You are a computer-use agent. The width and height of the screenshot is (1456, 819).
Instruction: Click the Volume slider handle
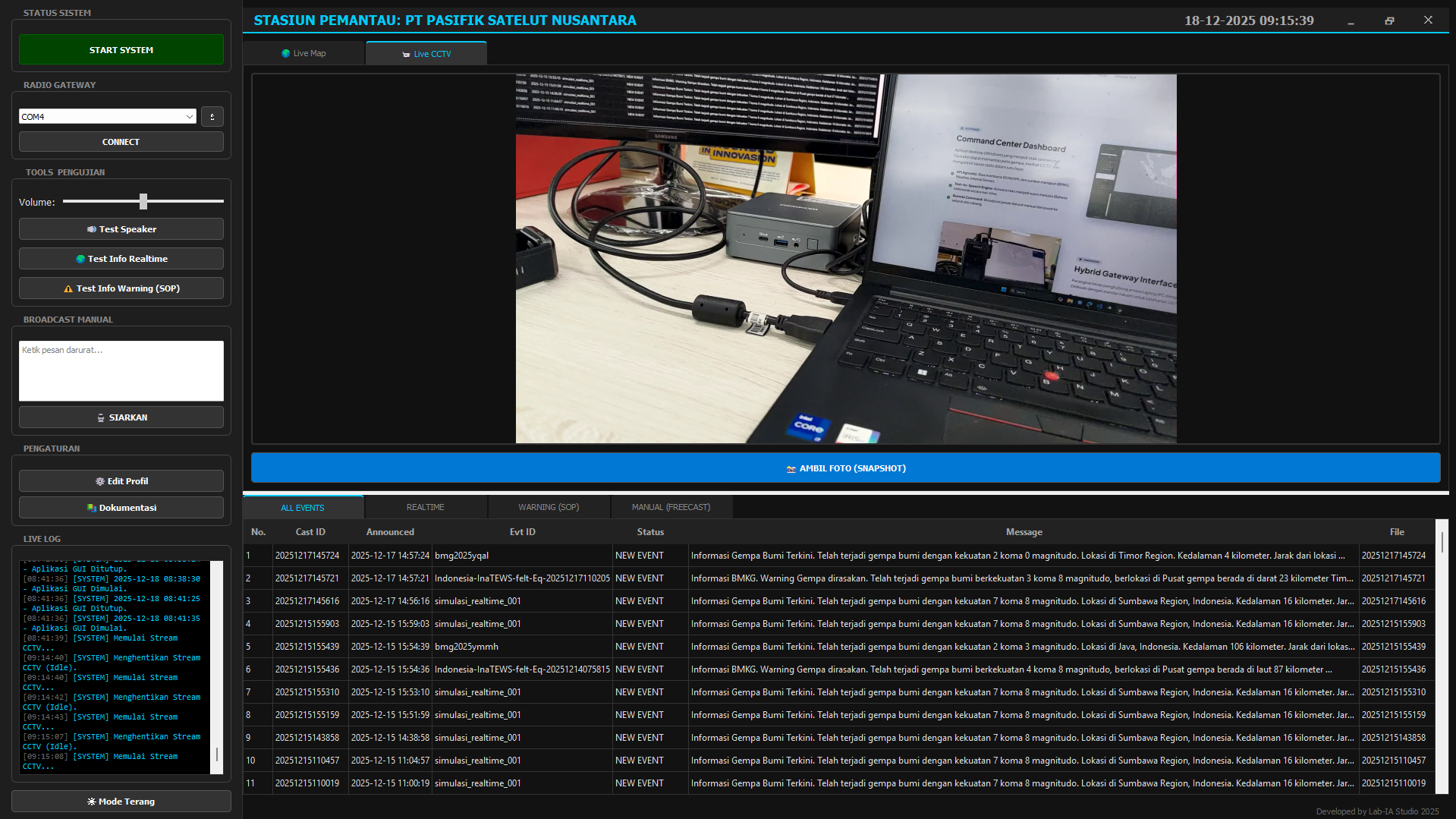tap(143, 201)
